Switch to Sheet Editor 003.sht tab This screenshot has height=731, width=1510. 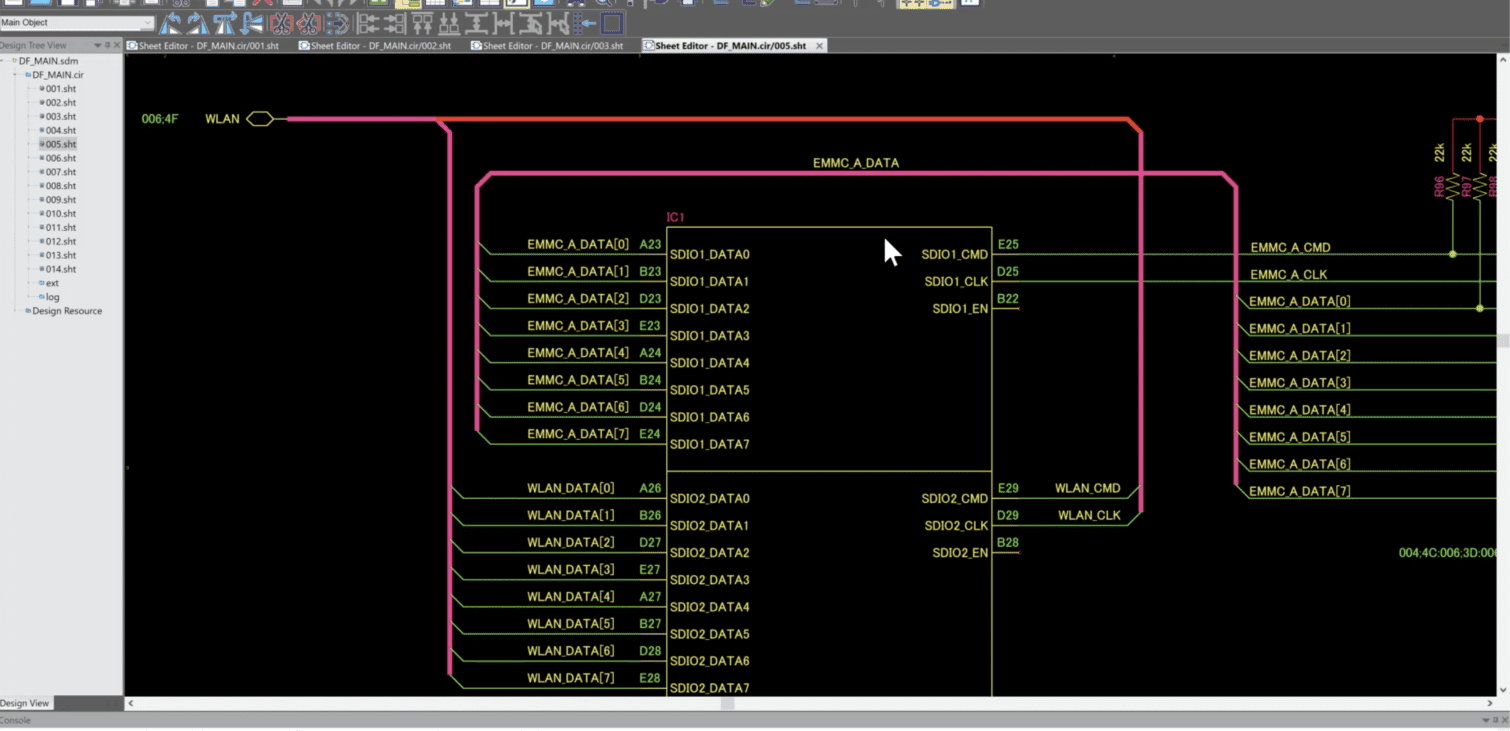click(547, 46)
